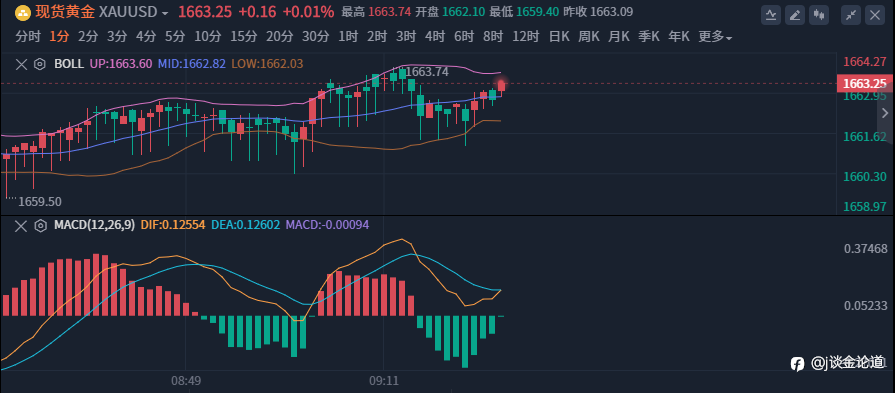Viewport: 895px width, 393px height.
Task: Click the collapse fullscreen arrows icon
Action: tap(851, 15)
